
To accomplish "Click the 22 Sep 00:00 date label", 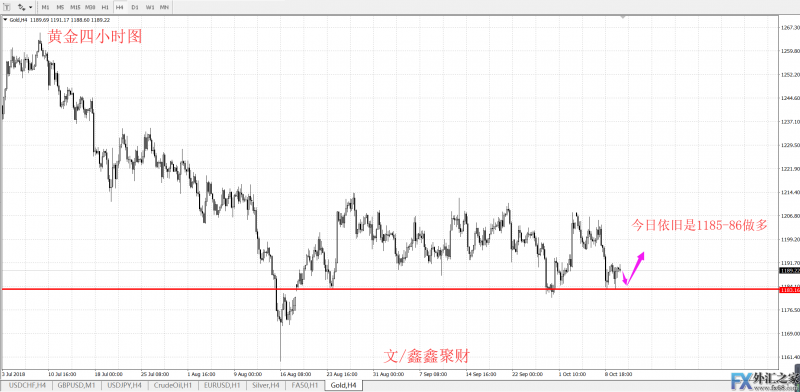I will coord(529,374).
